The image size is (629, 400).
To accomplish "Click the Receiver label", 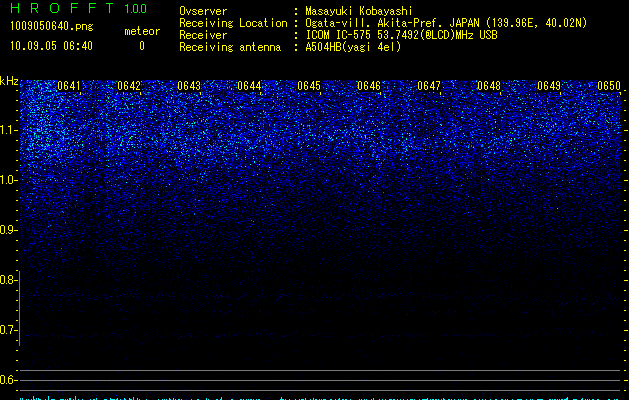I will (203, 35).
